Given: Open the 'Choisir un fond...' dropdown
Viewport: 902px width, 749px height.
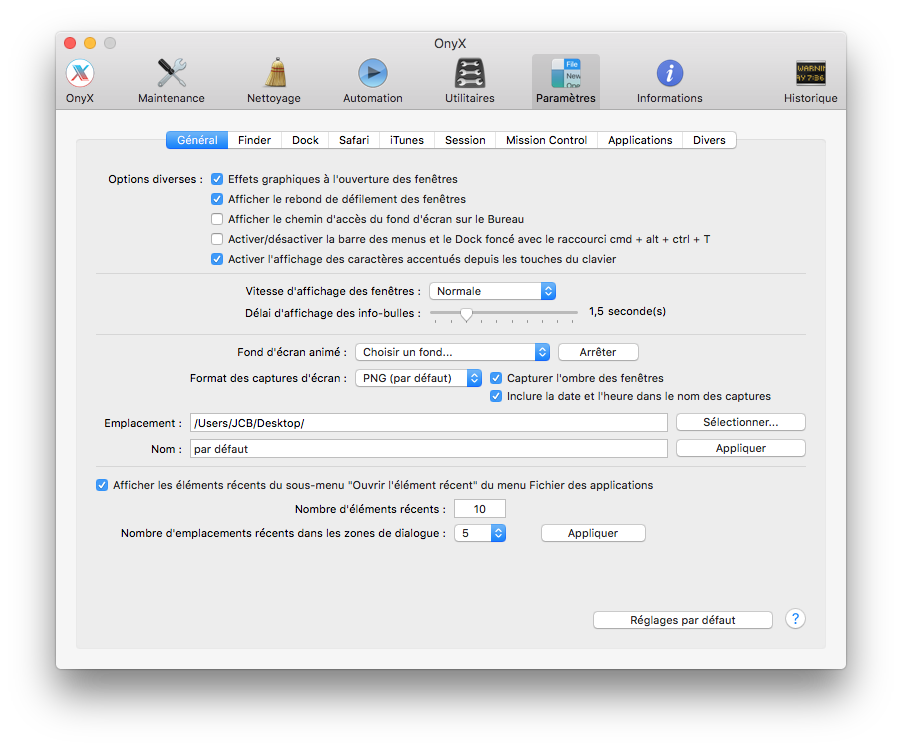Looking at the screenshot, I should click(x=451, y=352).
